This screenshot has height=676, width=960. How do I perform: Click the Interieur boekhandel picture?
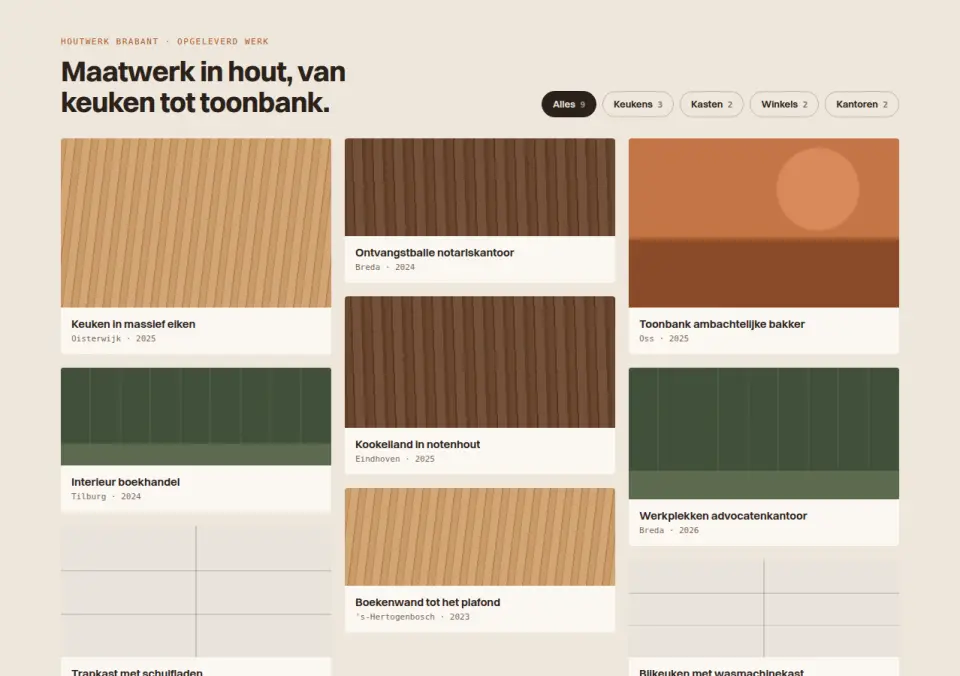[196, 416]
